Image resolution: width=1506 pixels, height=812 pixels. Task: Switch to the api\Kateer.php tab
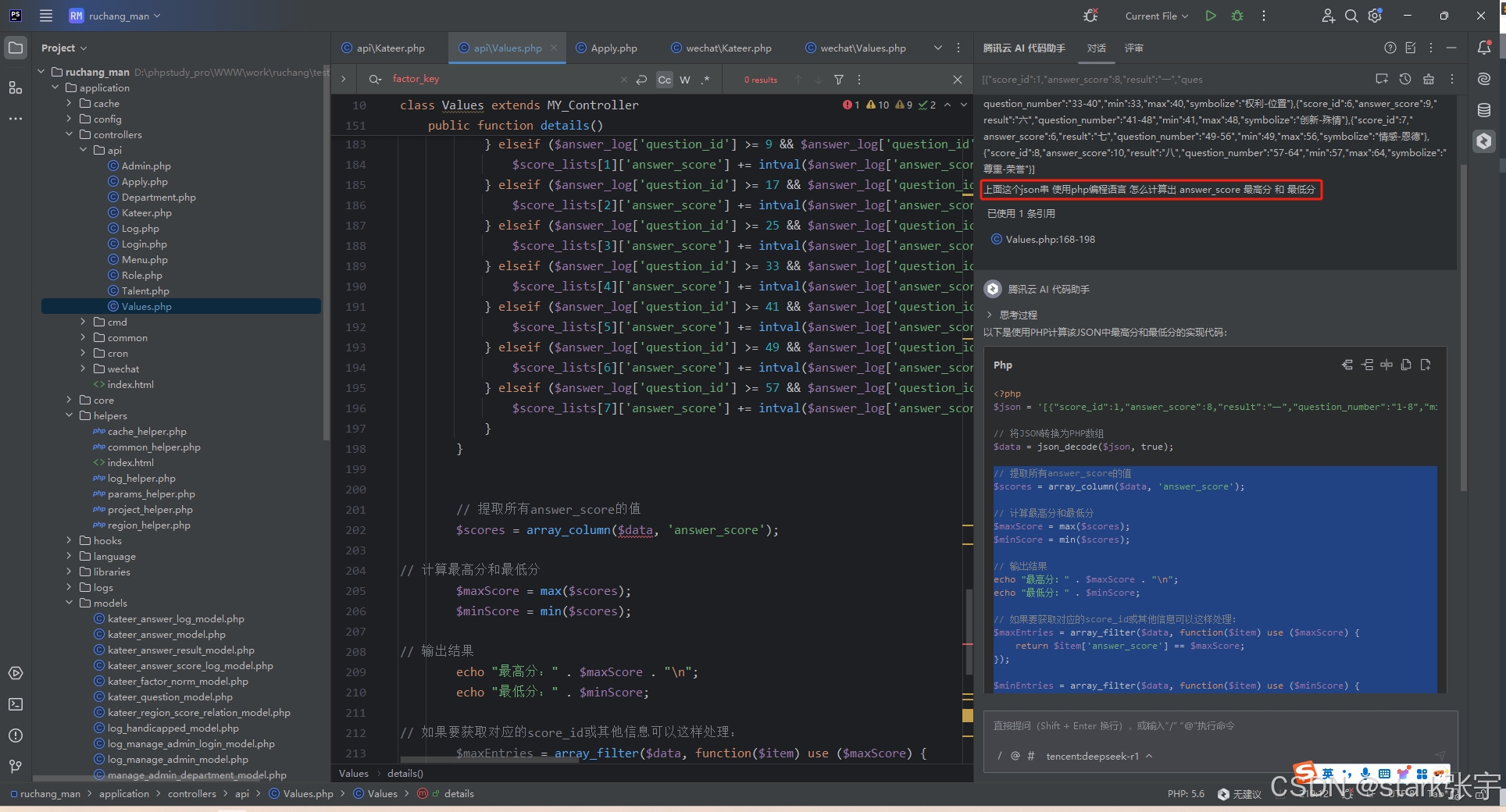pos(384,48)
